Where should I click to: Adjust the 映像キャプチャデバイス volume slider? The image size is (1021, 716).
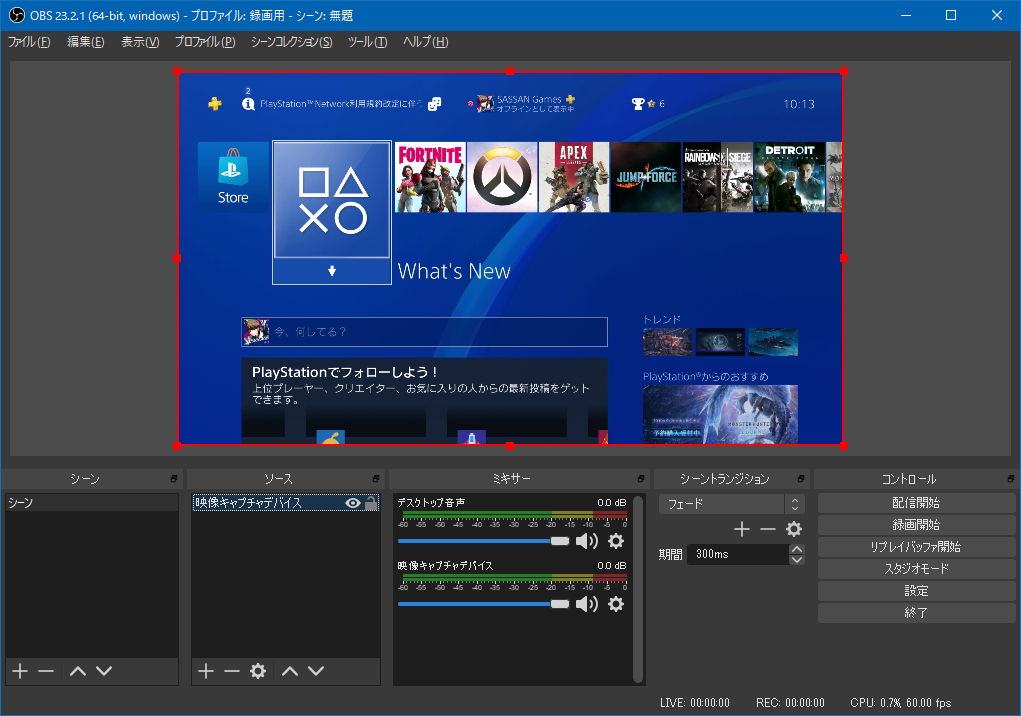click(x=483, y=604)
